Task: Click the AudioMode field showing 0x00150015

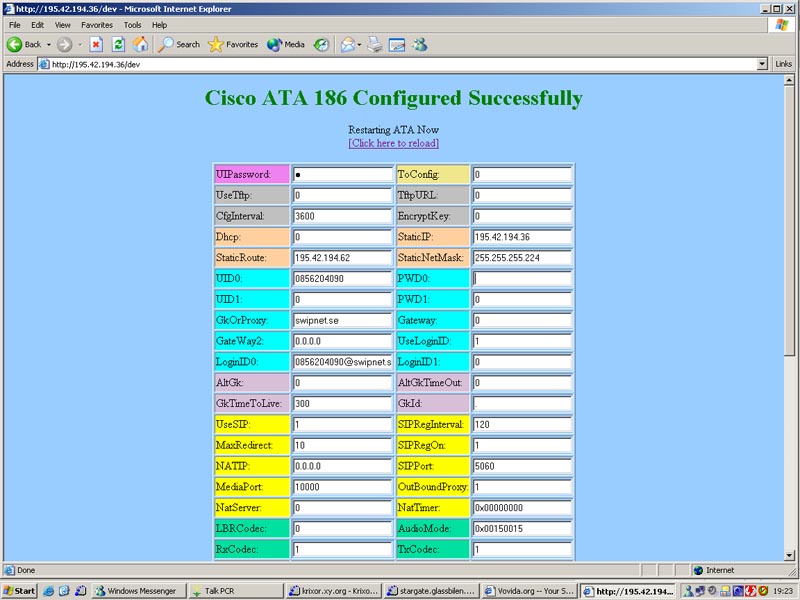Action: click(x=522, y=529)
